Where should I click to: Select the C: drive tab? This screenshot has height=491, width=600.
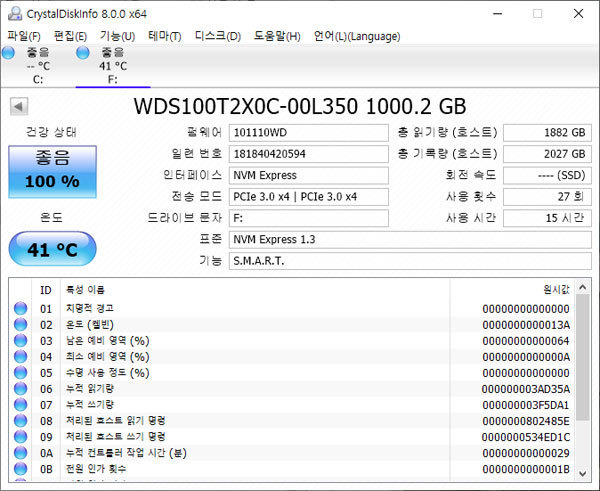coord(38,66)
